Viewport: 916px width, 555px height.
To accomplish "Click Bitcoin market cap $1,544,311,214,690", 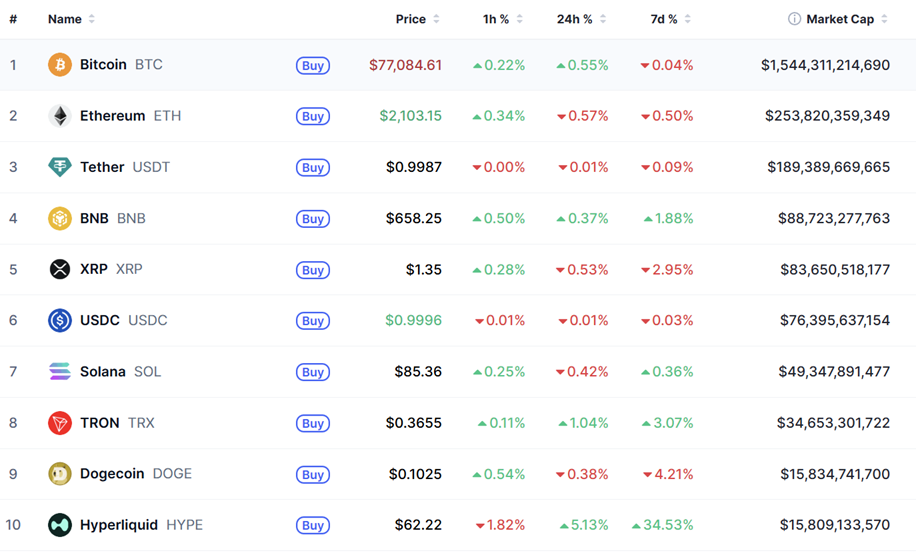I will coord(825,65).
